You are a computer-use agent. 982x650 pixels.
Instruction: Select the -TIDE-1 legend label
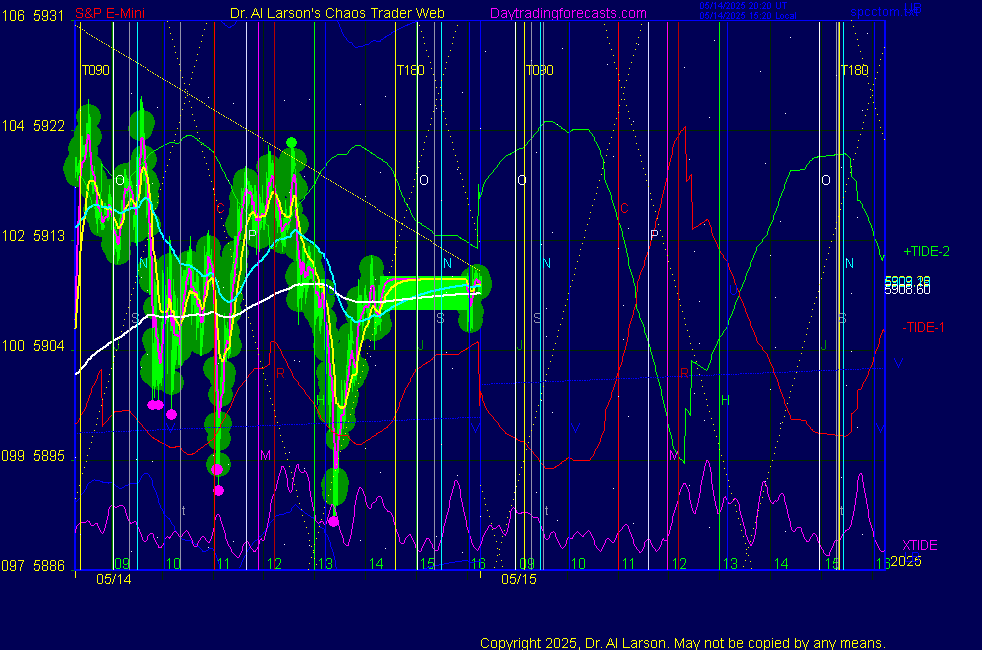pos(923,328)
